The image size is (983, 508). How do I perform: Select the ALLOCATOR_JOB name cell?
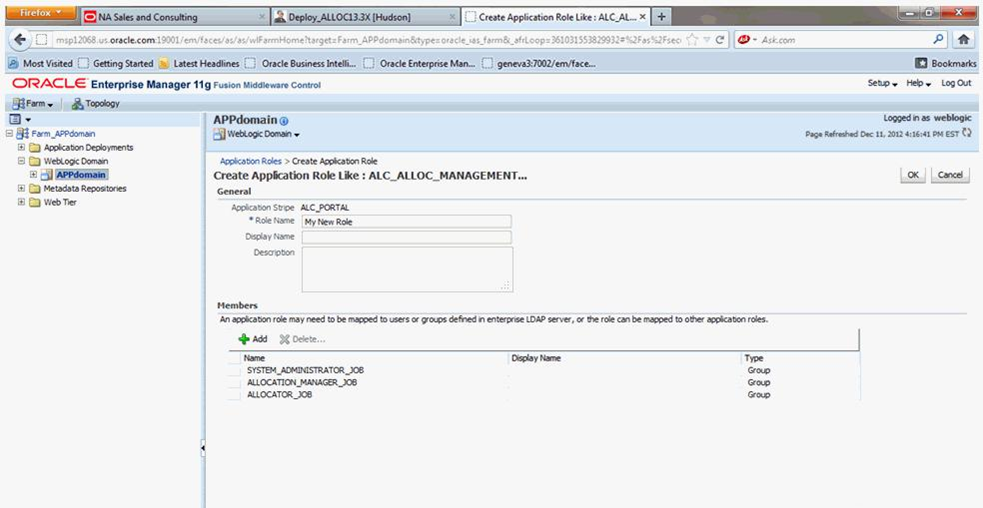click(280, 395)
